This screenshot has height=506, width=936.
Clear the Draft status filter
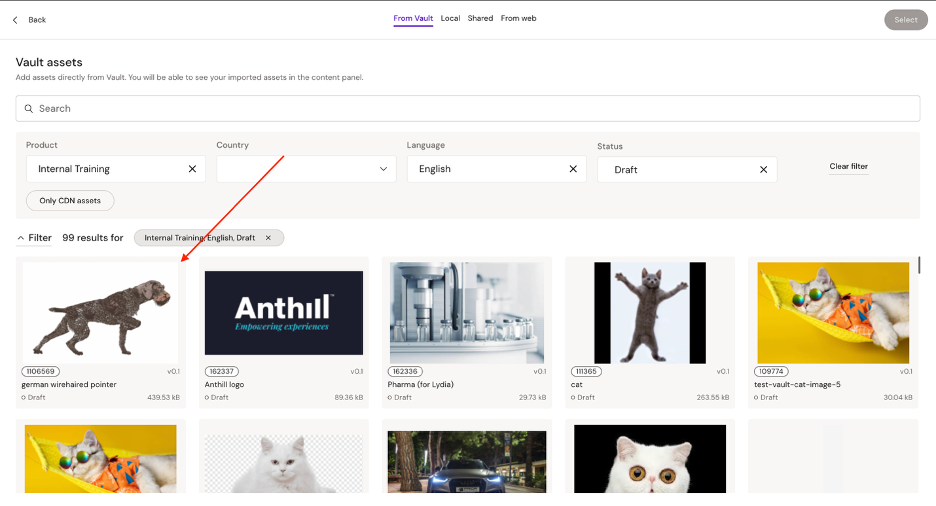tap(763, 169)
